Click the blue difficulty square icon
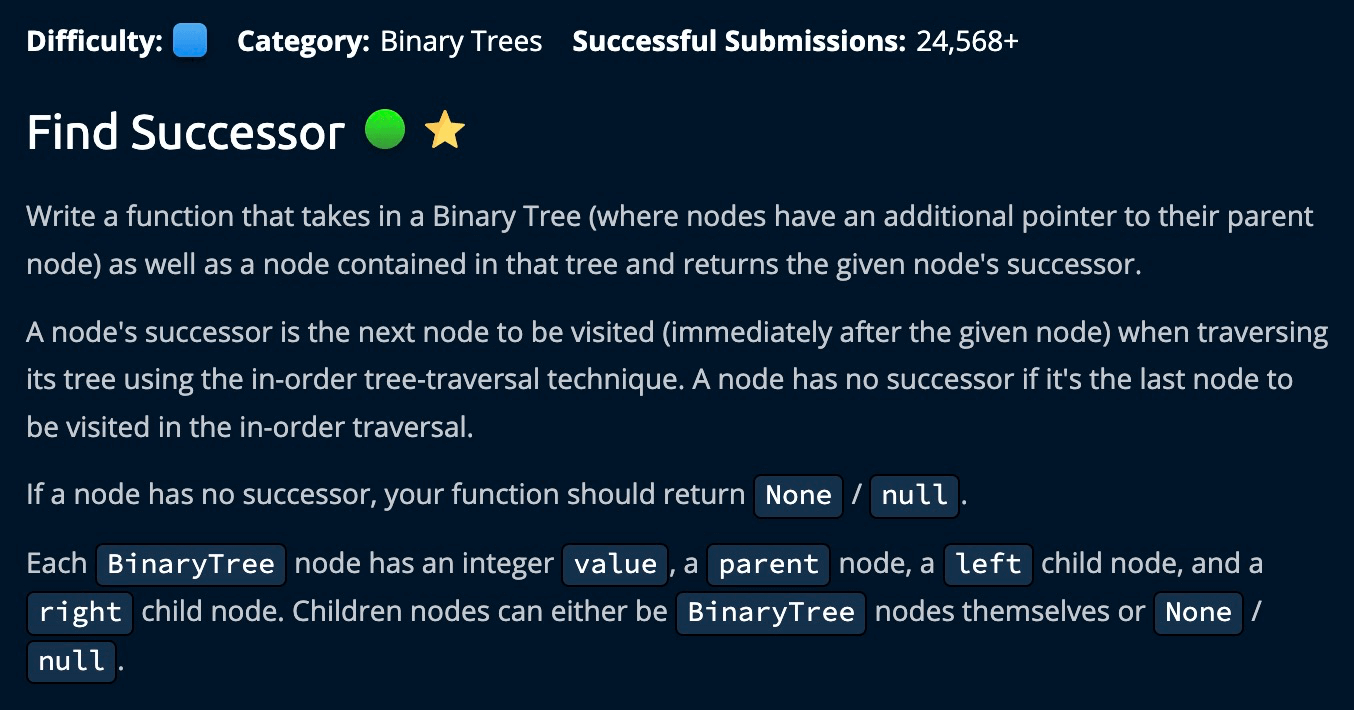Image resolution: width=1354 pixels, height=710 pixels. 190,41
